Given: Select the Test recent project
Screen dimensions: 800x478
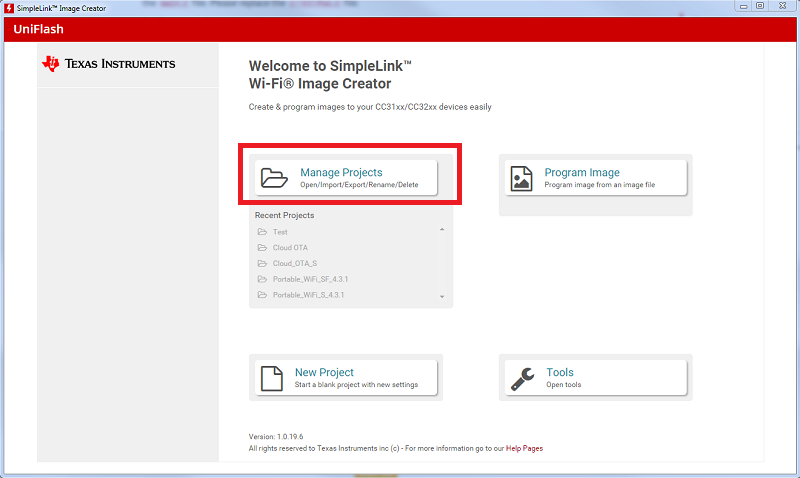Looking at the screenshot, I should point(280,232).
